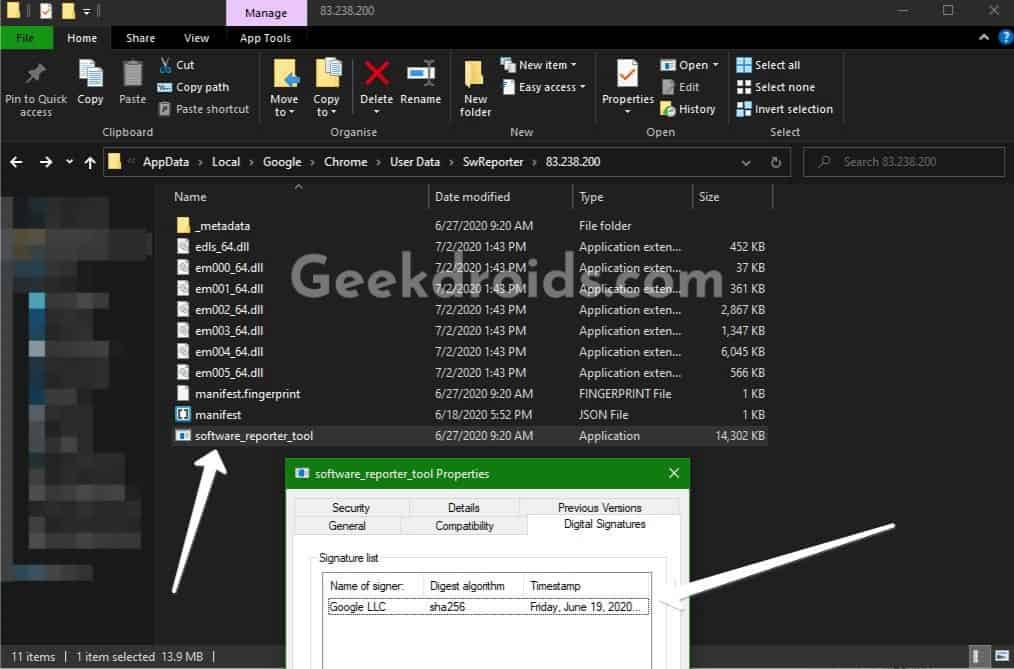Click the Edit ribbon item
Image resolution: width=1014 pixels, height=669 pixels.
[x=680, y=87]
